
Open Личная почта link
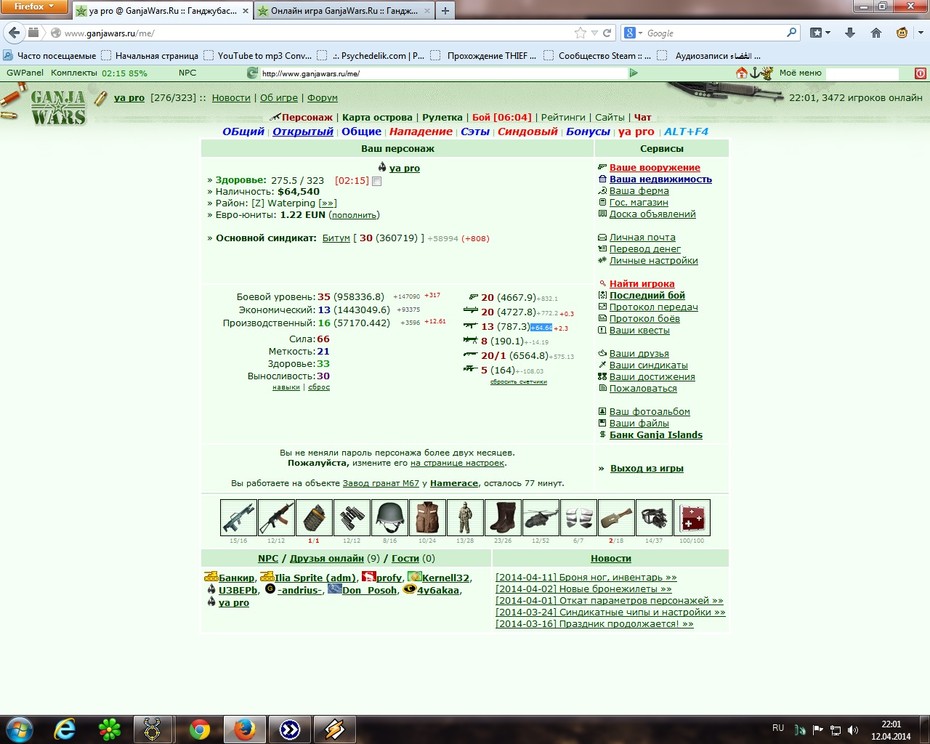coord(642,237)
